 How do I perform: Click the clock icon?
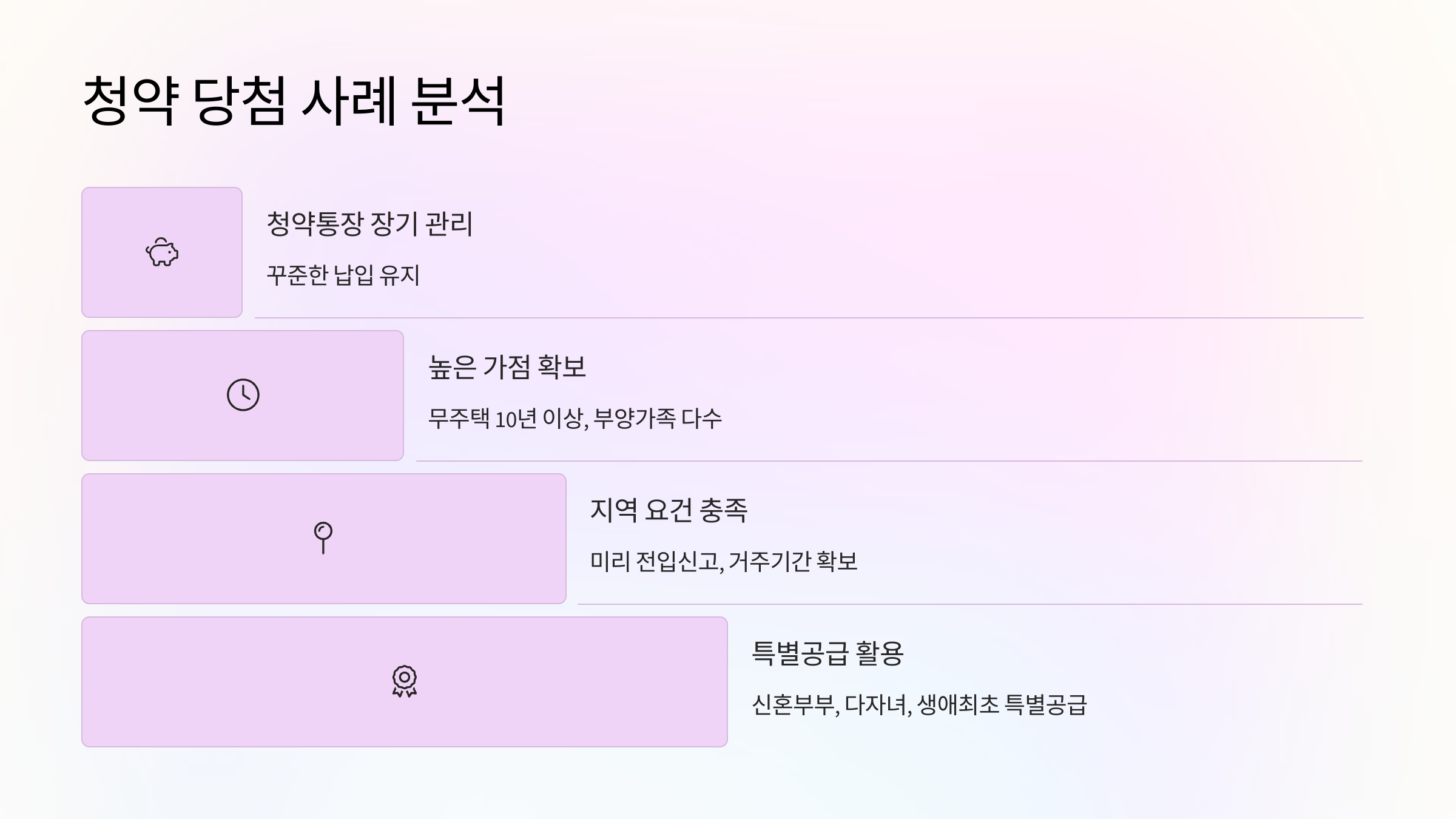pos(243,395)
